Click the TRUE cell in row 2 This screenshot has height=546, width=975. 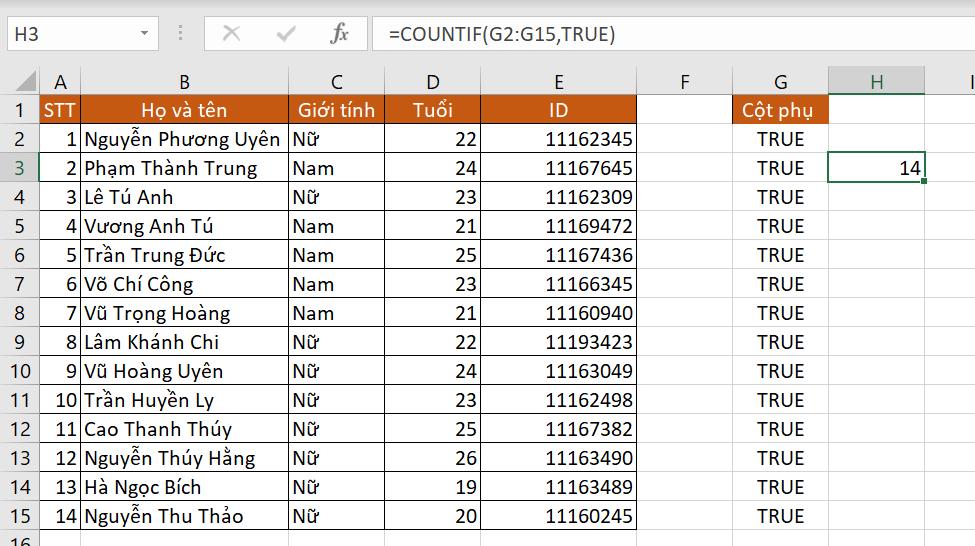[x=780, y=139]
